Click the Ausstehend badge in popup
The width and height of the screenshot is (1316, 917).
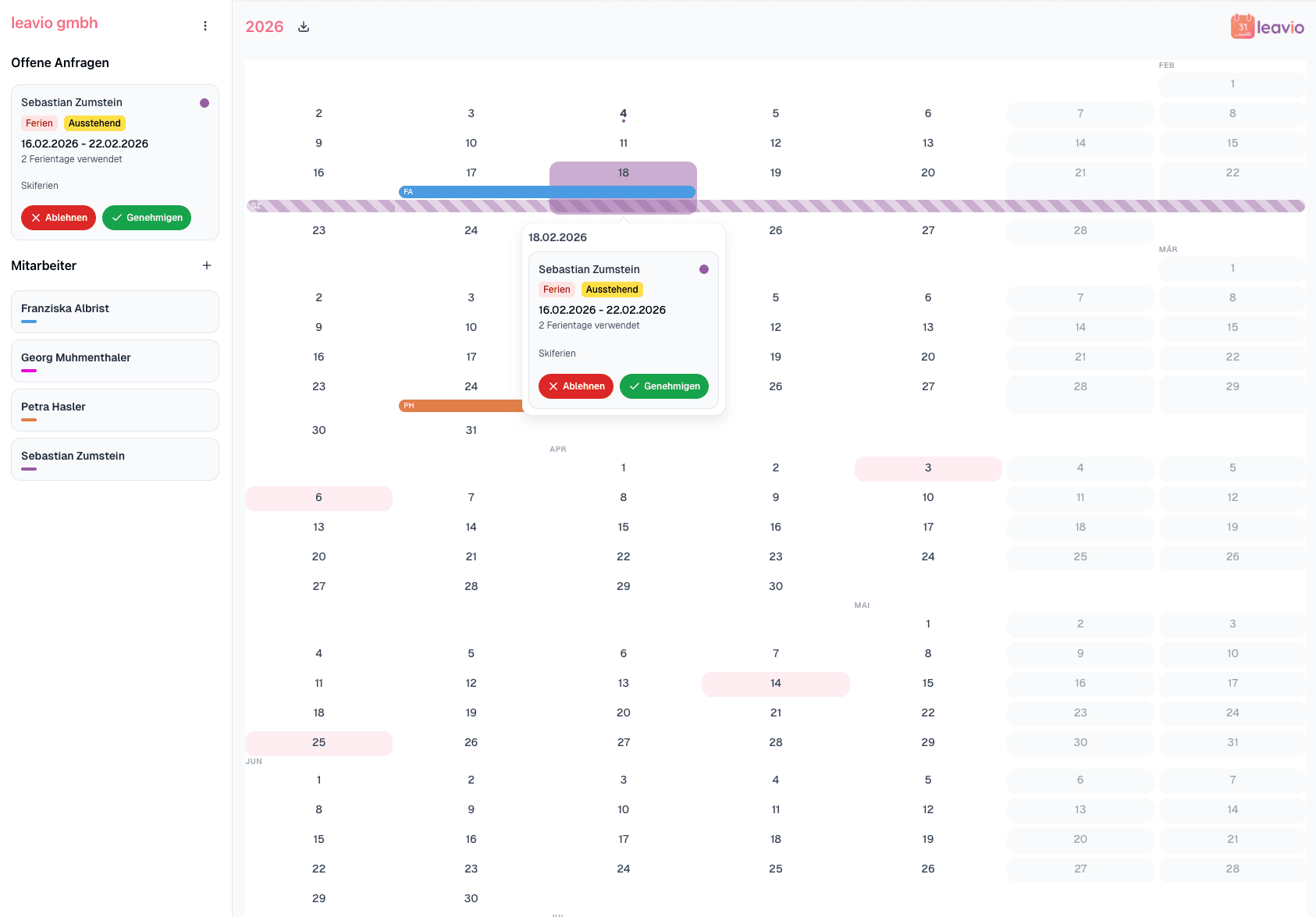tap(612, 290)
